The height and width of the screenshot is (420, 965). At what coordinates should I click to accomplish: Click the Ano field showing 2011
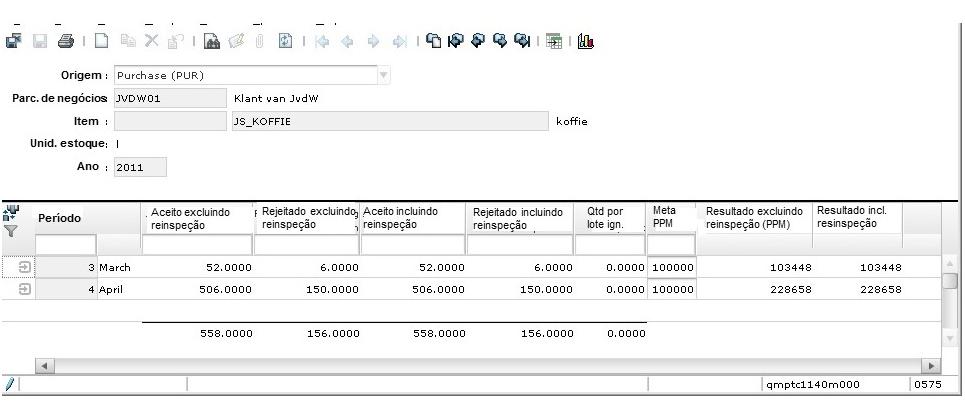pos(140,167)
